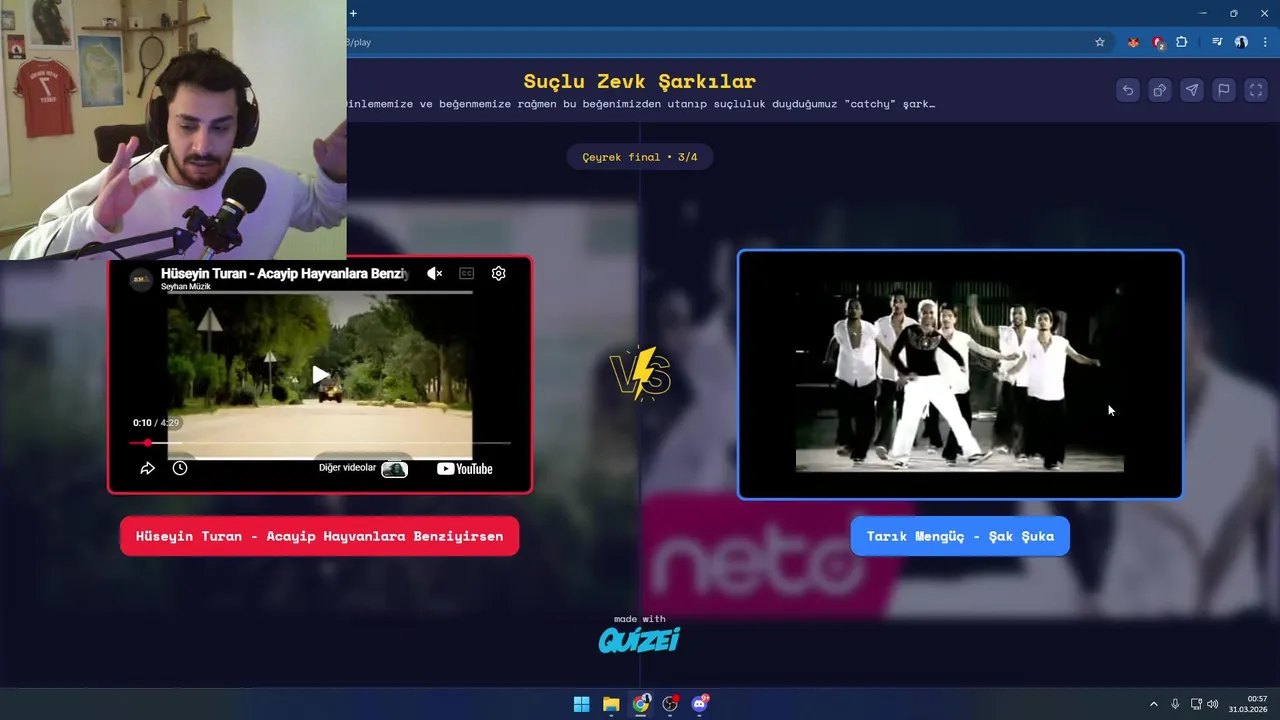Open OBS Studio from the taskbar
1280x720 pixels.
point(670,704)
